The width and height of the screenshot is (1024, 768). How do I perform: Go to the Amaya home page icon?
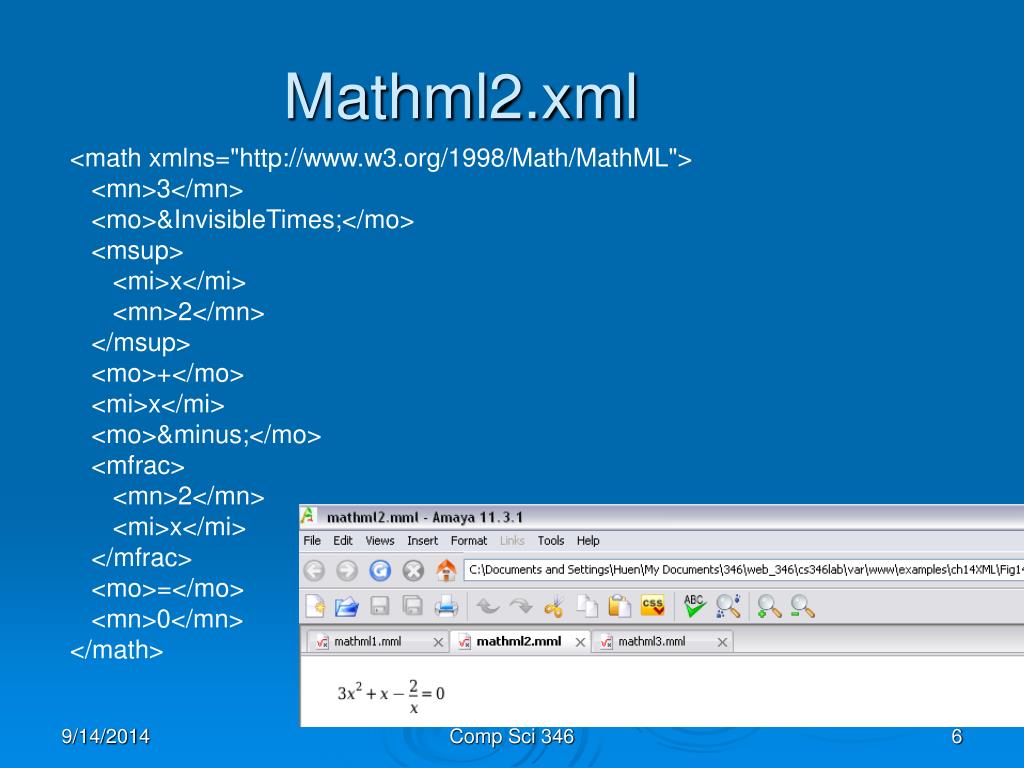pos(446,570)
